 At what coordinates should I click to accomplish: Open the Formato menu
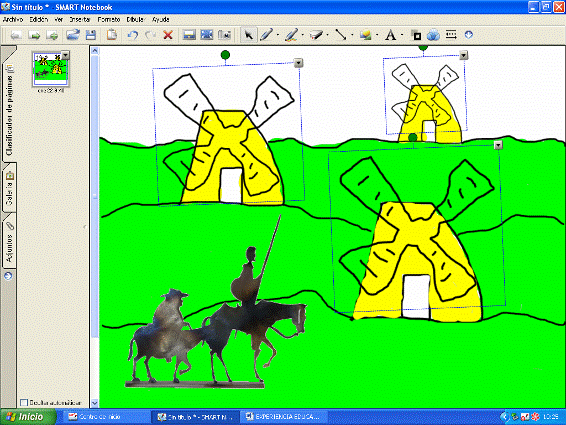tap(109, 19)
